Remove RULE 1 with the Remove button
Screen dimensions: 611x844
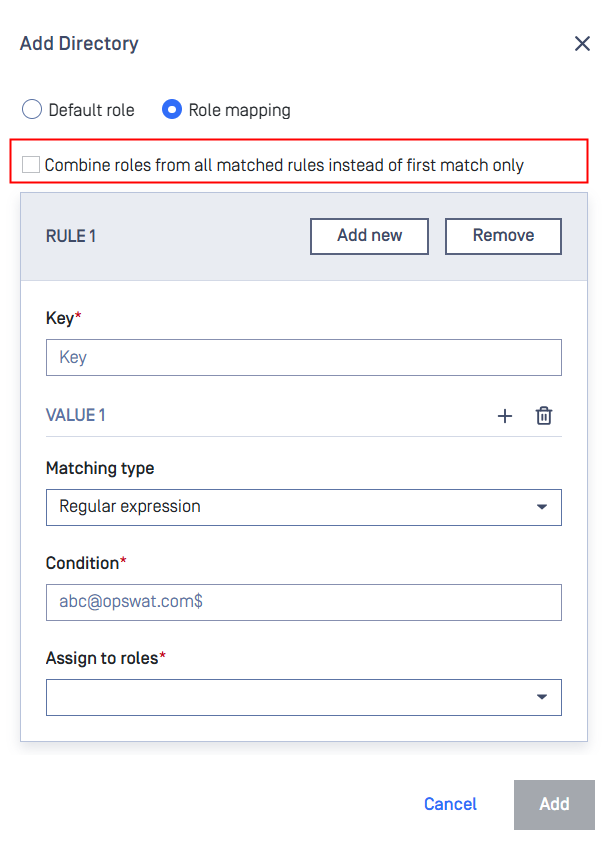point(503,236)
